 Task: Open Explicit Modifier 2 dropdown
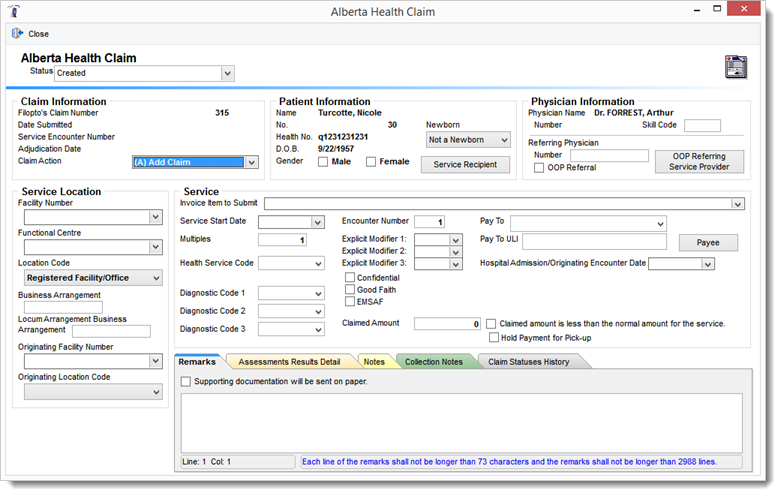click(455, 252)
